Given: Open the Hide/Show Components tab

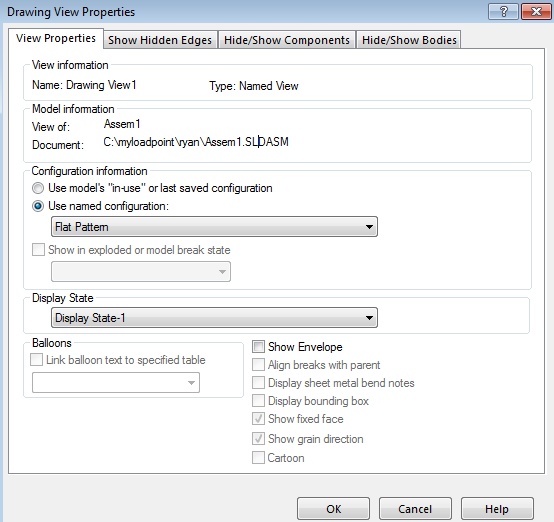Looking at the screenshot, I should [287, 40].
